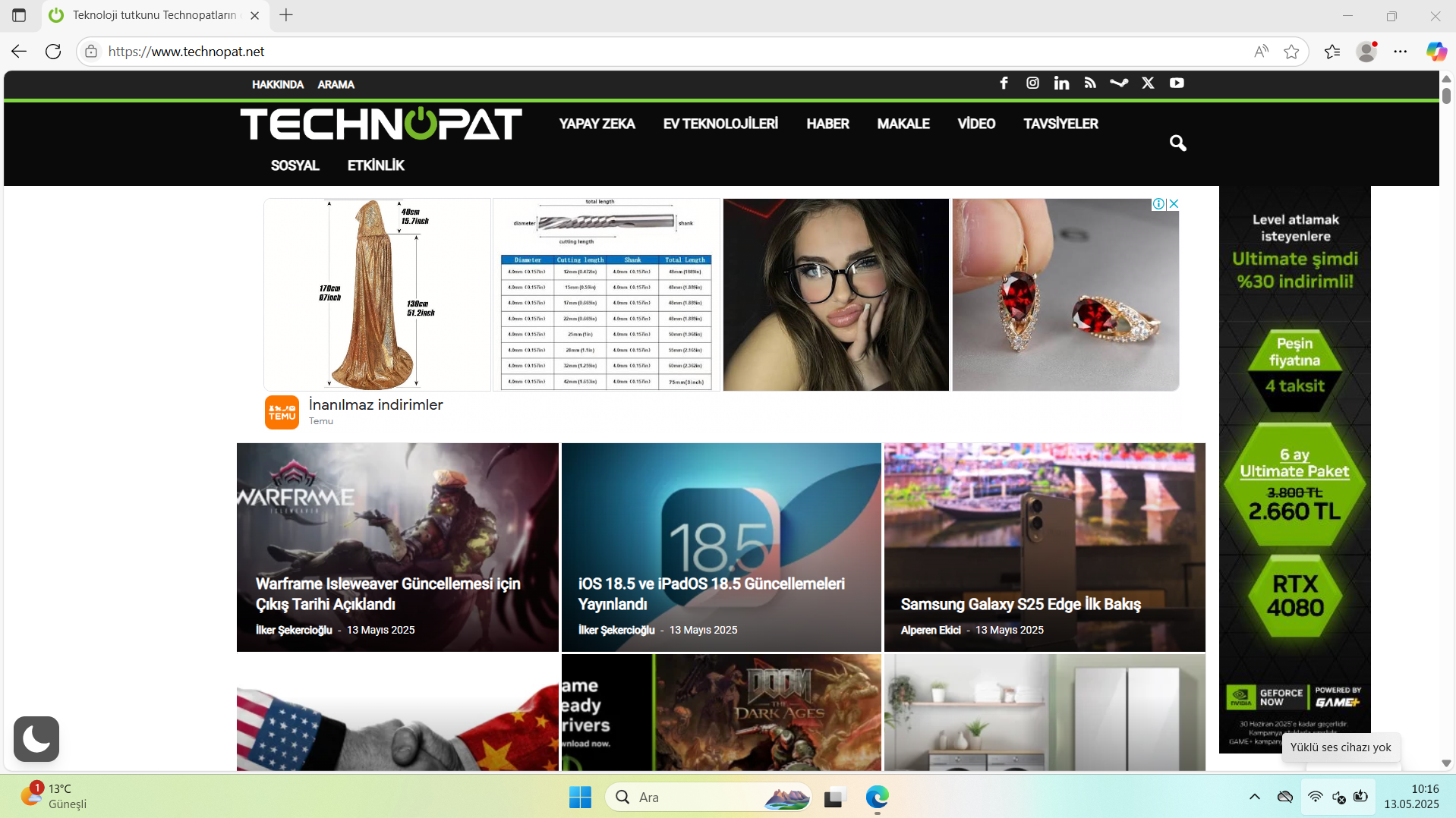The image size is (1456, 818).
Task: Open the weather widget showing 13°C
Action: point(55,796)
